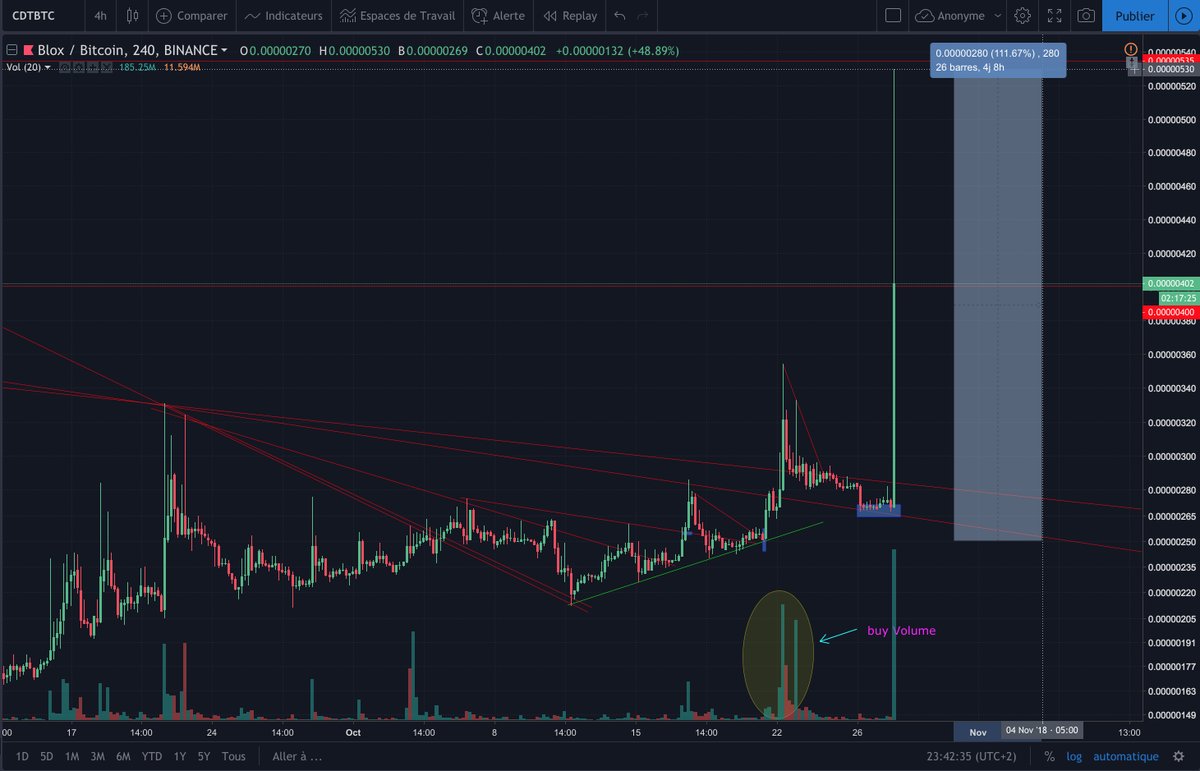Click the orange warning icon on chart

1130,48
